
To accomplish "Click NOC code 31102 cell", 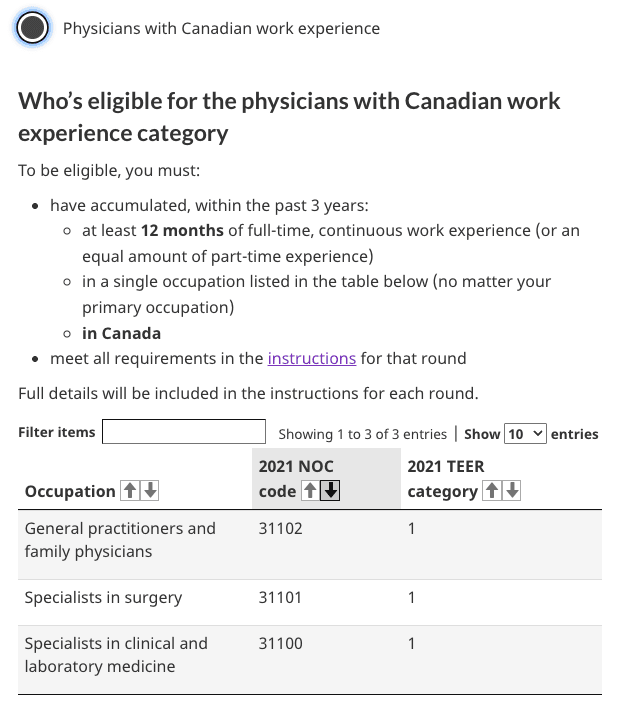I will pos(280,528).
